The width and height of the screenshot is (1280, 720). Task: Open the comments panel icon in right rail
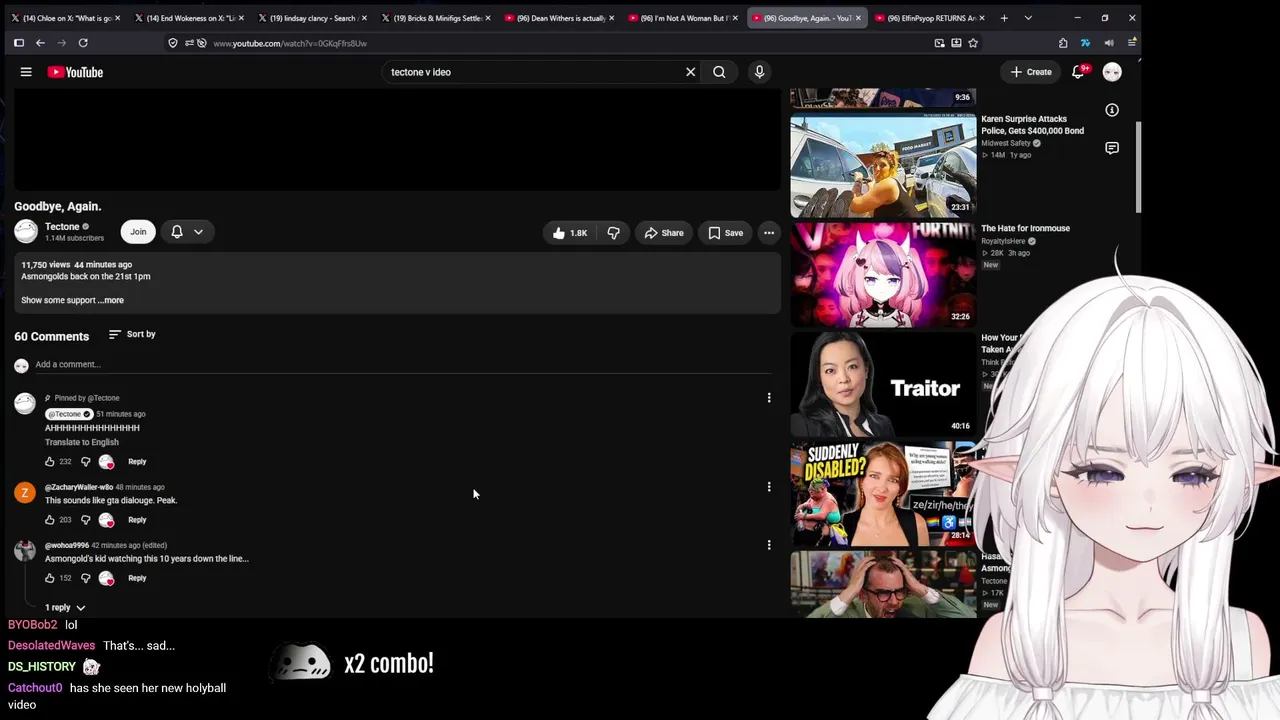(1112, 148)
